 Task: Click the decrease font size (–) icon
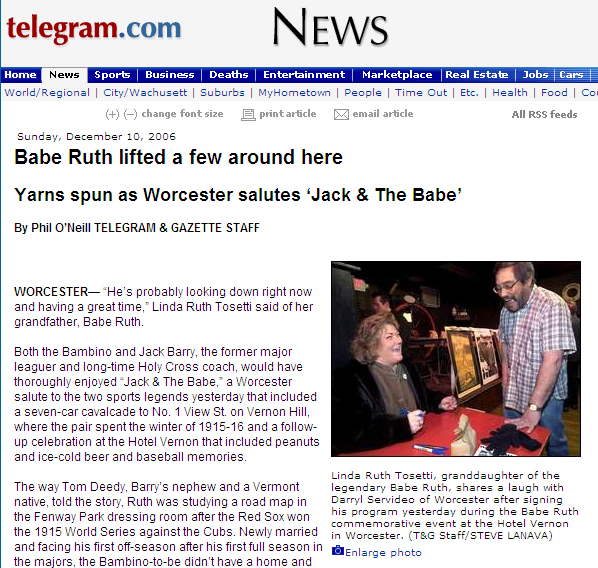(130, 114)
